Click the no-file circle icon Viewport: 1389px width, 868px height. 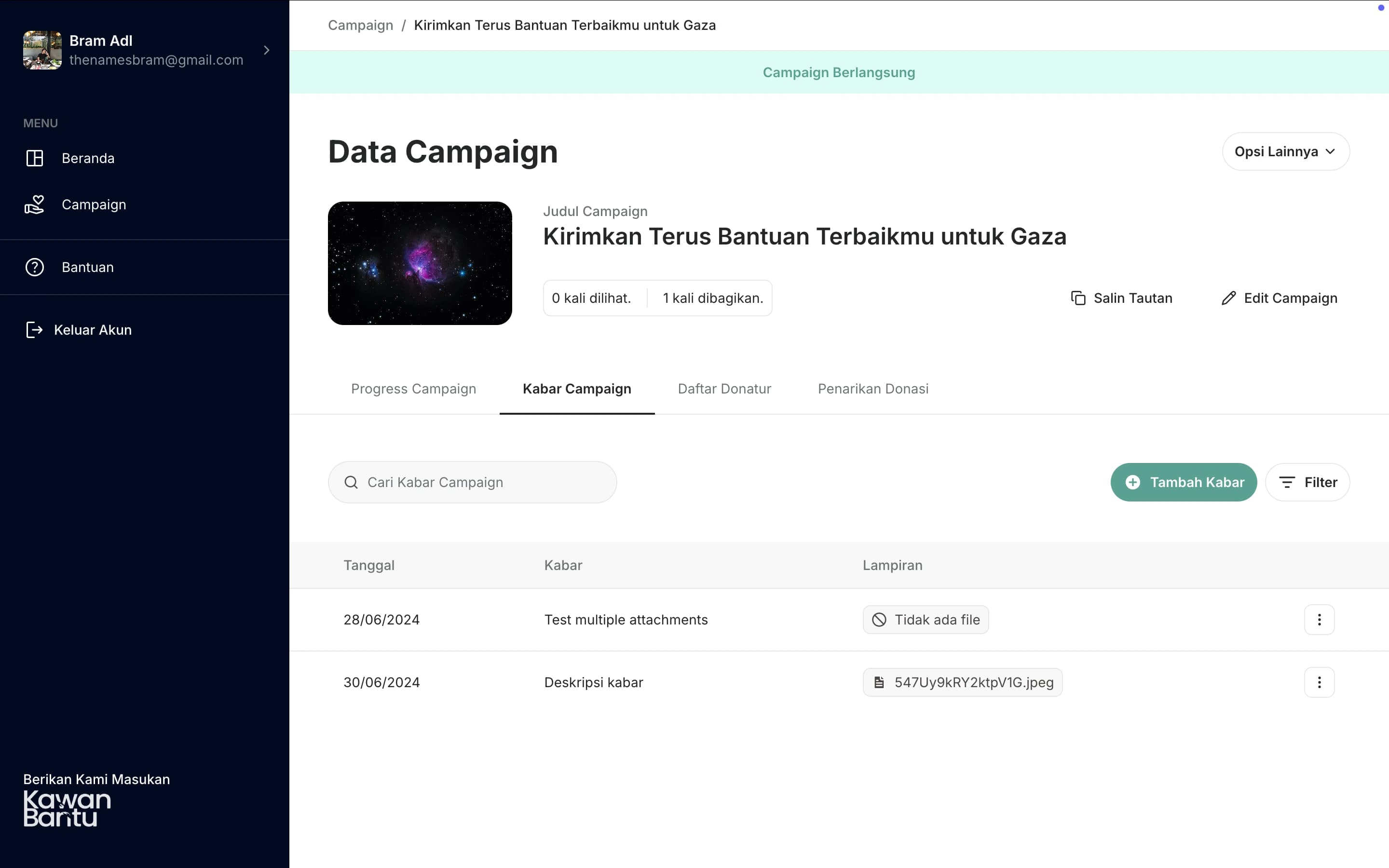pyautogui.click(x=879, y=620)
